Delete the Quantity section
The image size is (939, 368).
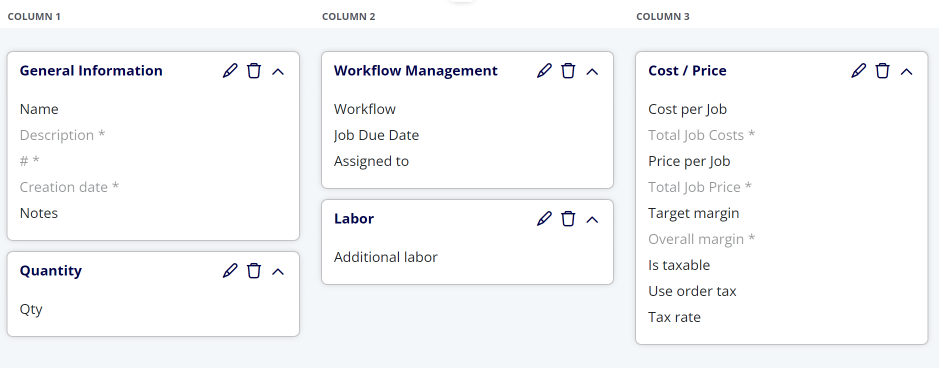tap(254, 270)
